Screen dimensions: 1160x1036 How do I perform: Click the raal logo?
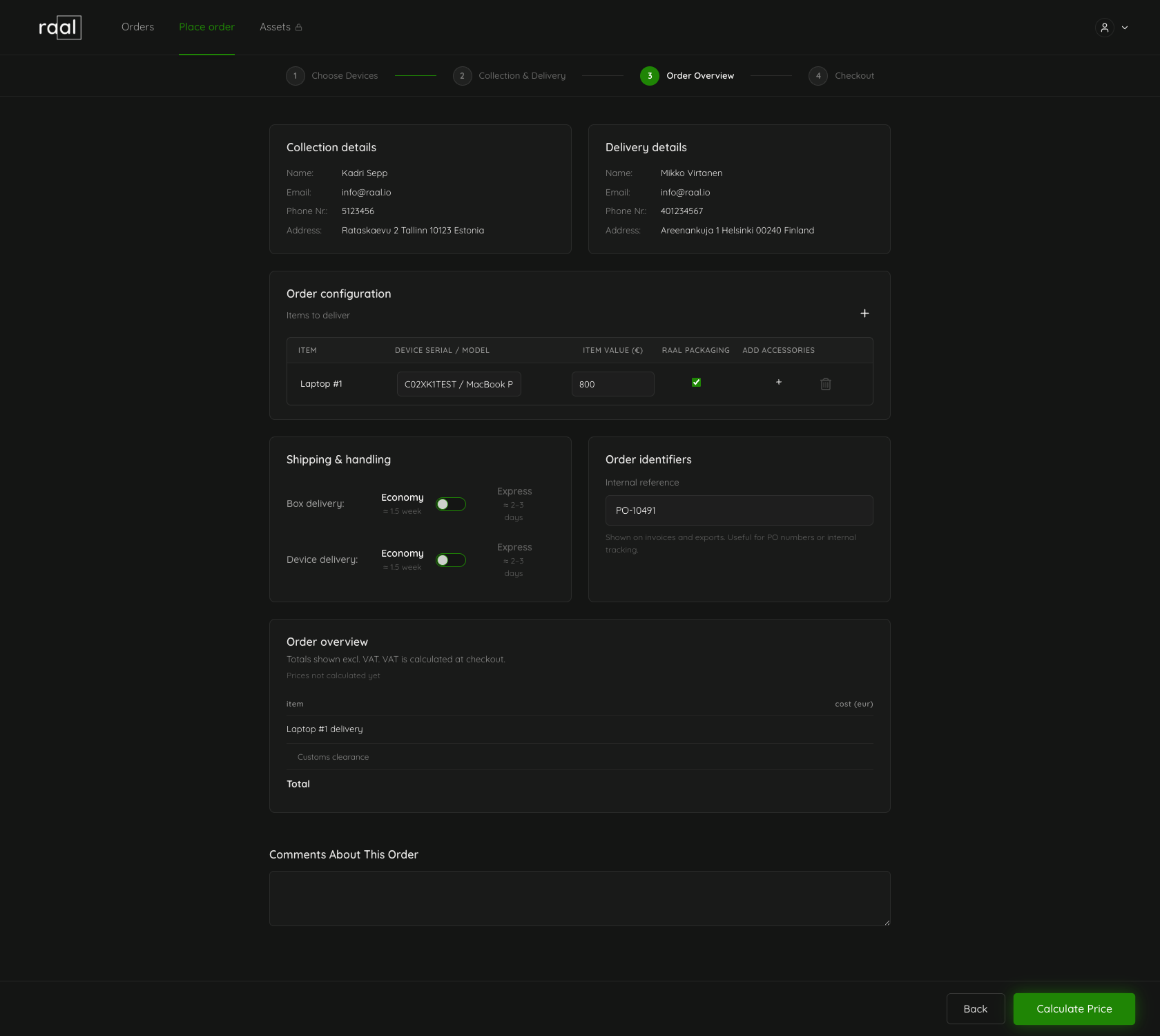(x=60, y=28)
